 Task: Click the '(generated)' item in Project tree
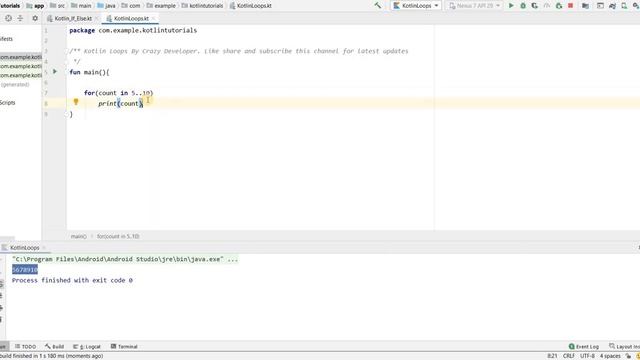(x=15, y=84)
